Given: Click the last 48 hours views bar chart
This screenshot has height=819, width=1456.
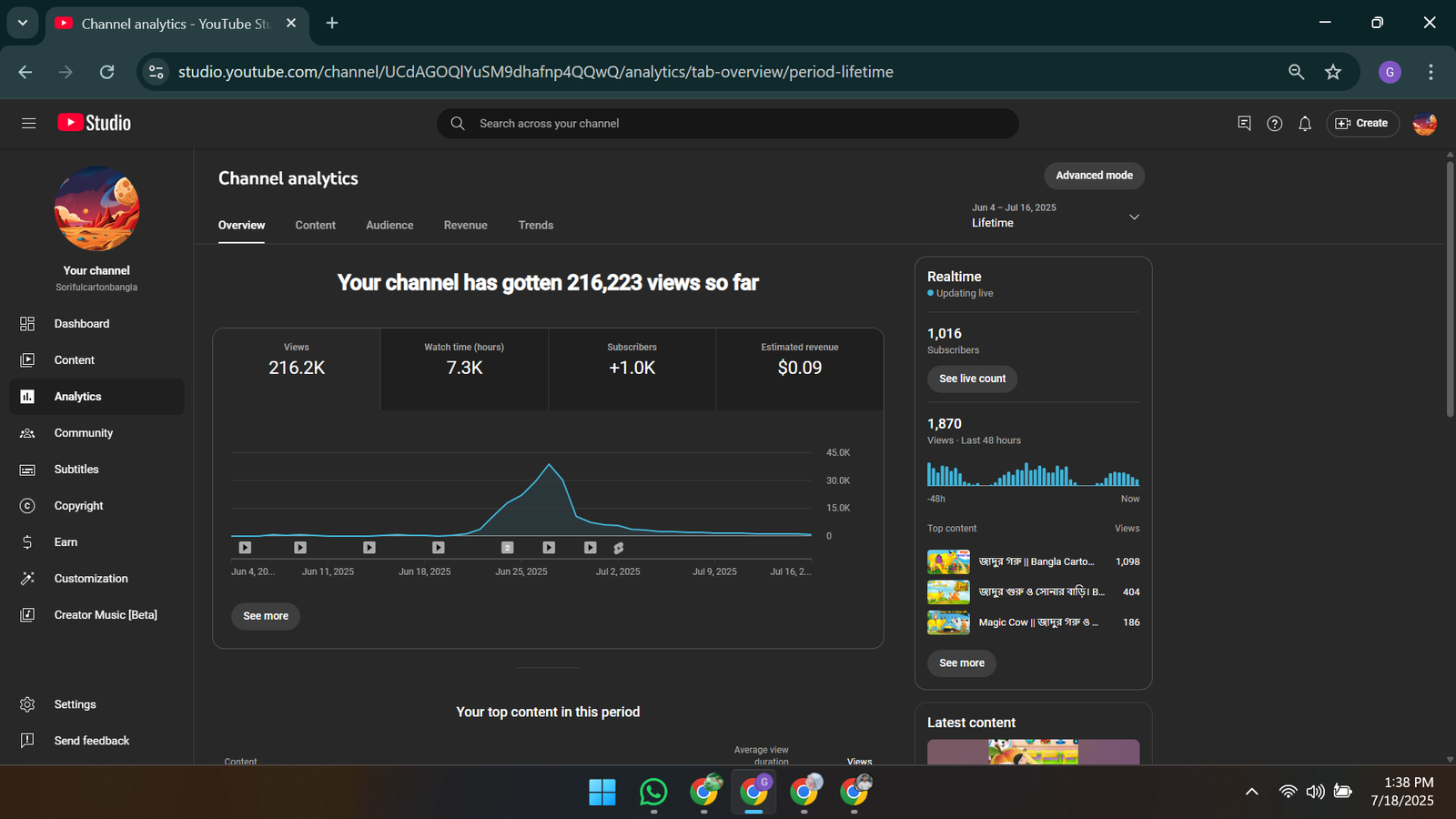Looking at the screenshot, I should coord(1034,473).
